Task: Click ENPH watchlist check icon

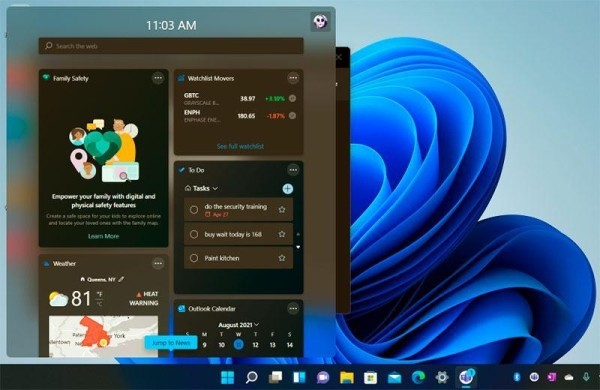Action: coord(292,116)
